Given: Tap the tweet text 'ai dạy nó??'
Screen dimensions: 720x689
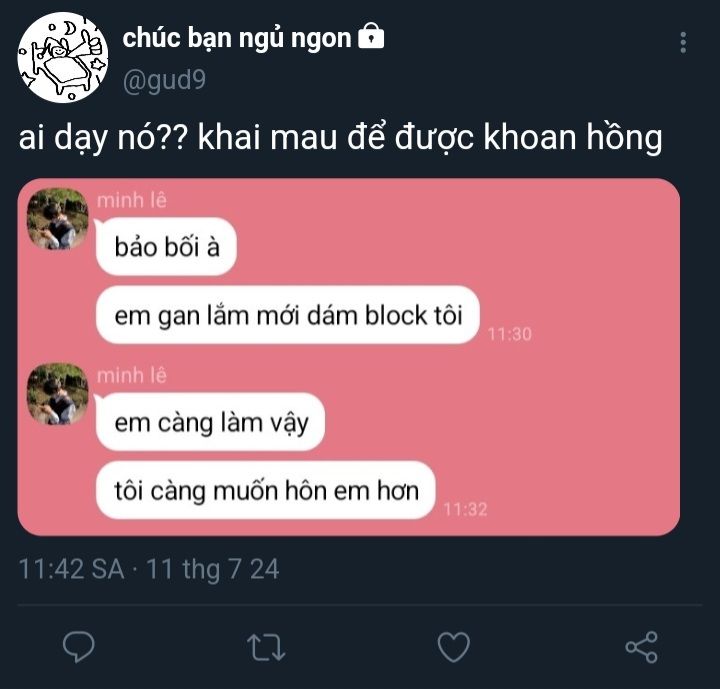Looking at the screenshot, I should pos(103,138).
